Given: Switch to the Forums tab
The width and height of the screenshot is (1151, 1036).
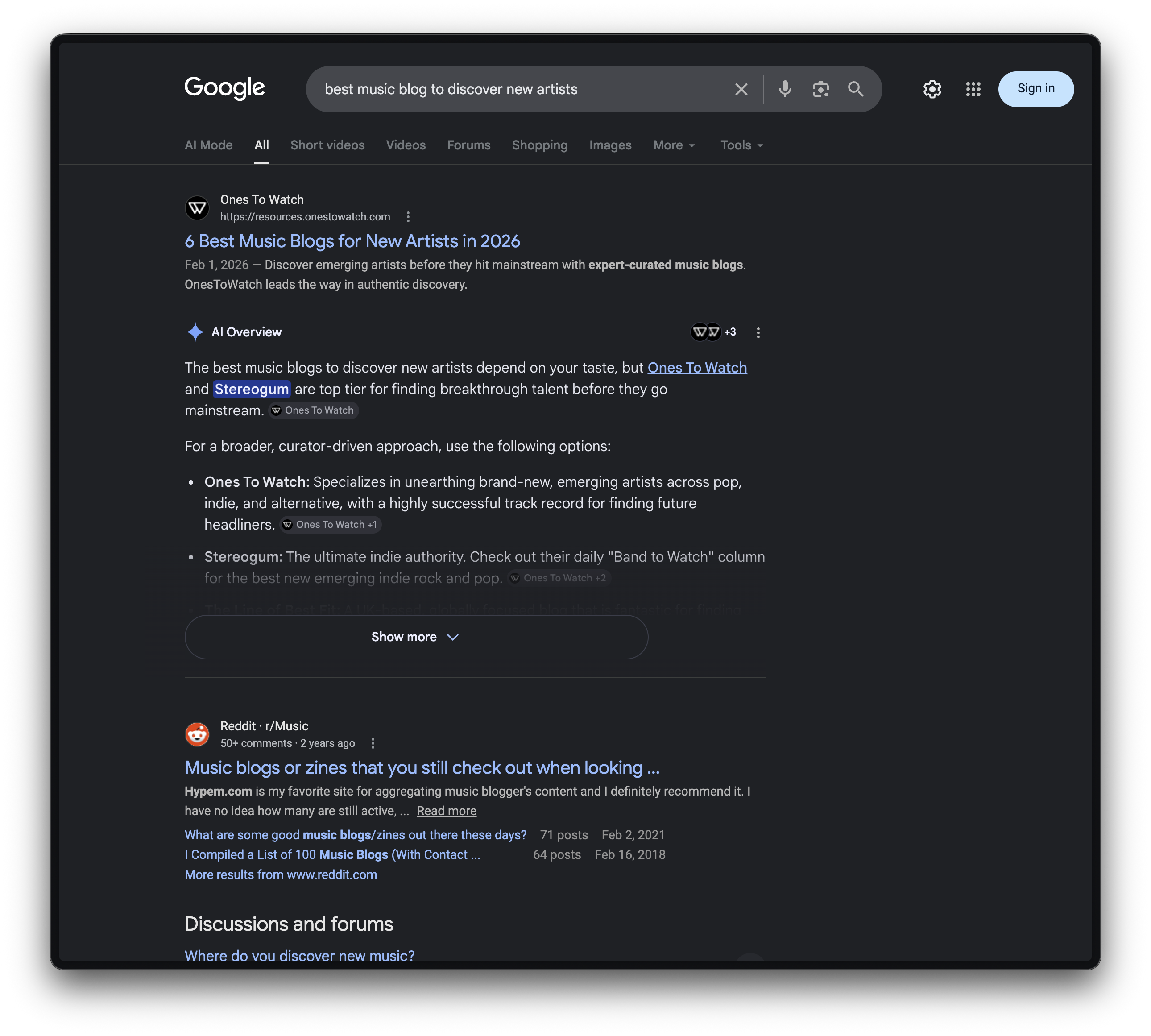Looking at the screenshot, I should tap(468, 145).
